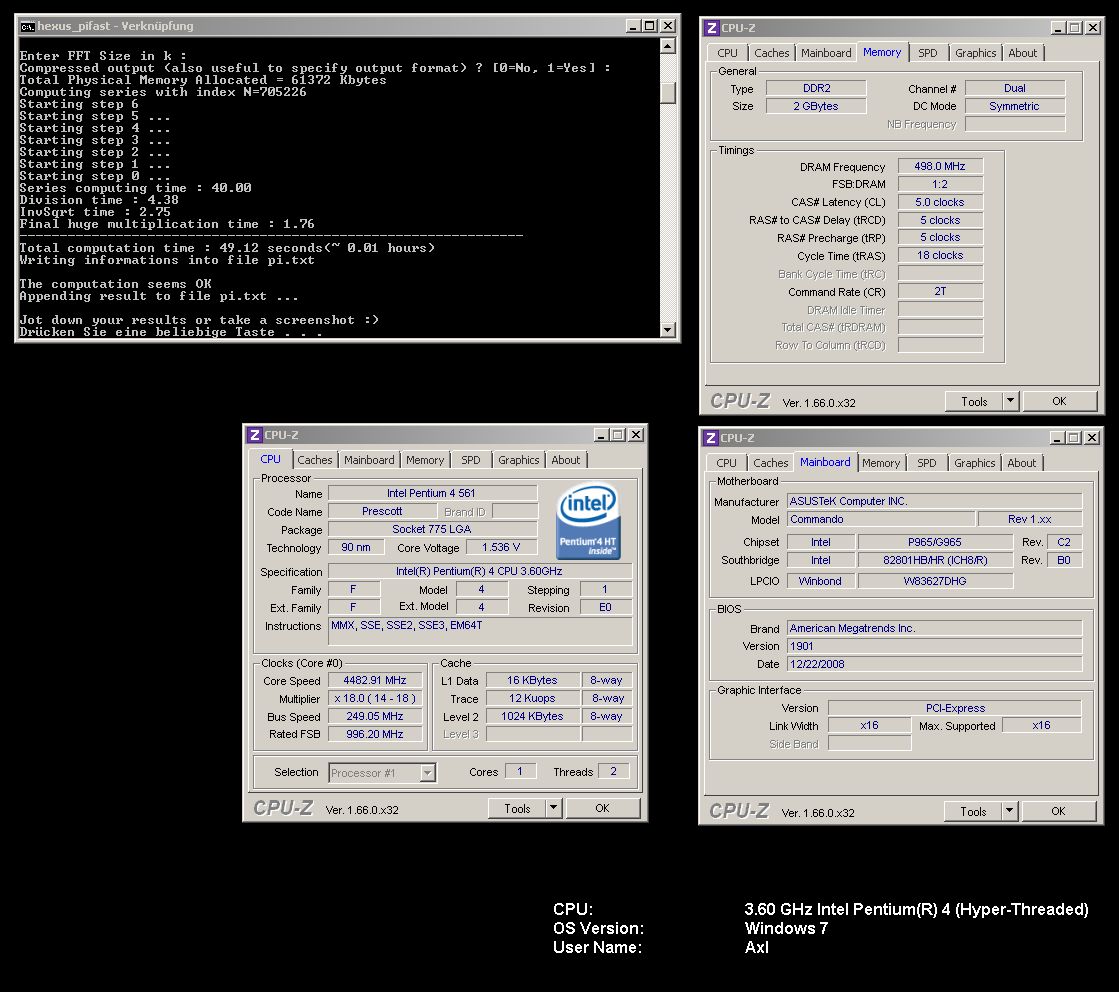Click Tools button in the CPU tab window
This screenshot has width=1119, height=992.
(517, 808)
